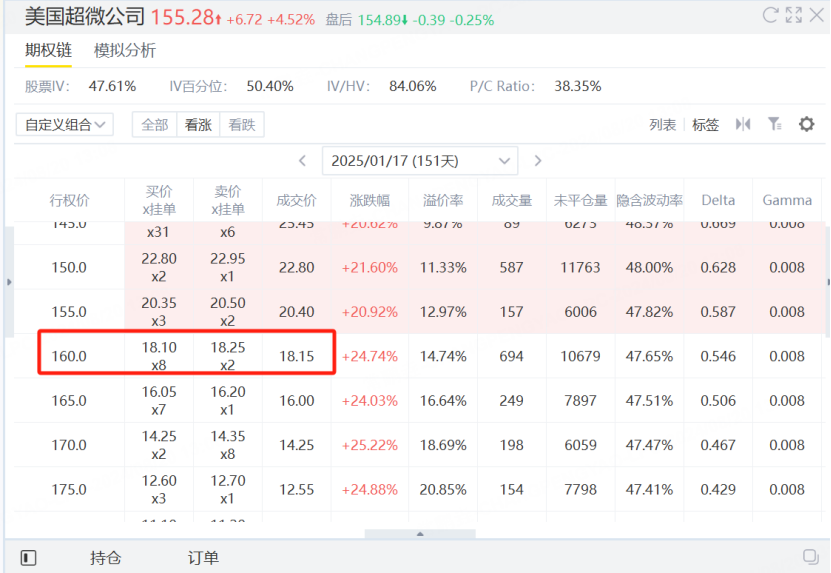Screen dimensions: 831x573
Task: Open the 2025/01/17 (151天) expiration dropdown
Action: pos(420,161)
